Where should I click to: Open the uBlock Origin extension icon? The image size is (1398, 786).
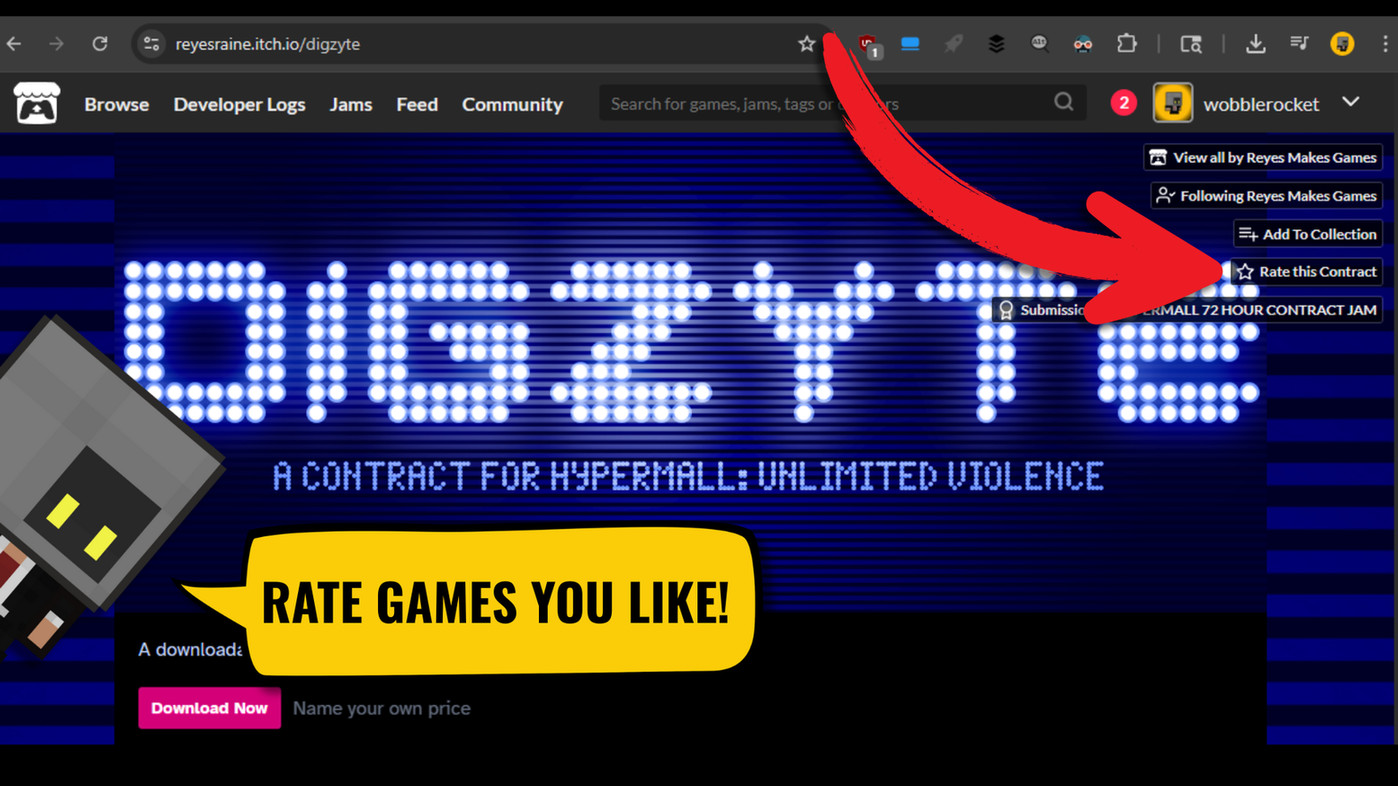click(x=868, y=45)
